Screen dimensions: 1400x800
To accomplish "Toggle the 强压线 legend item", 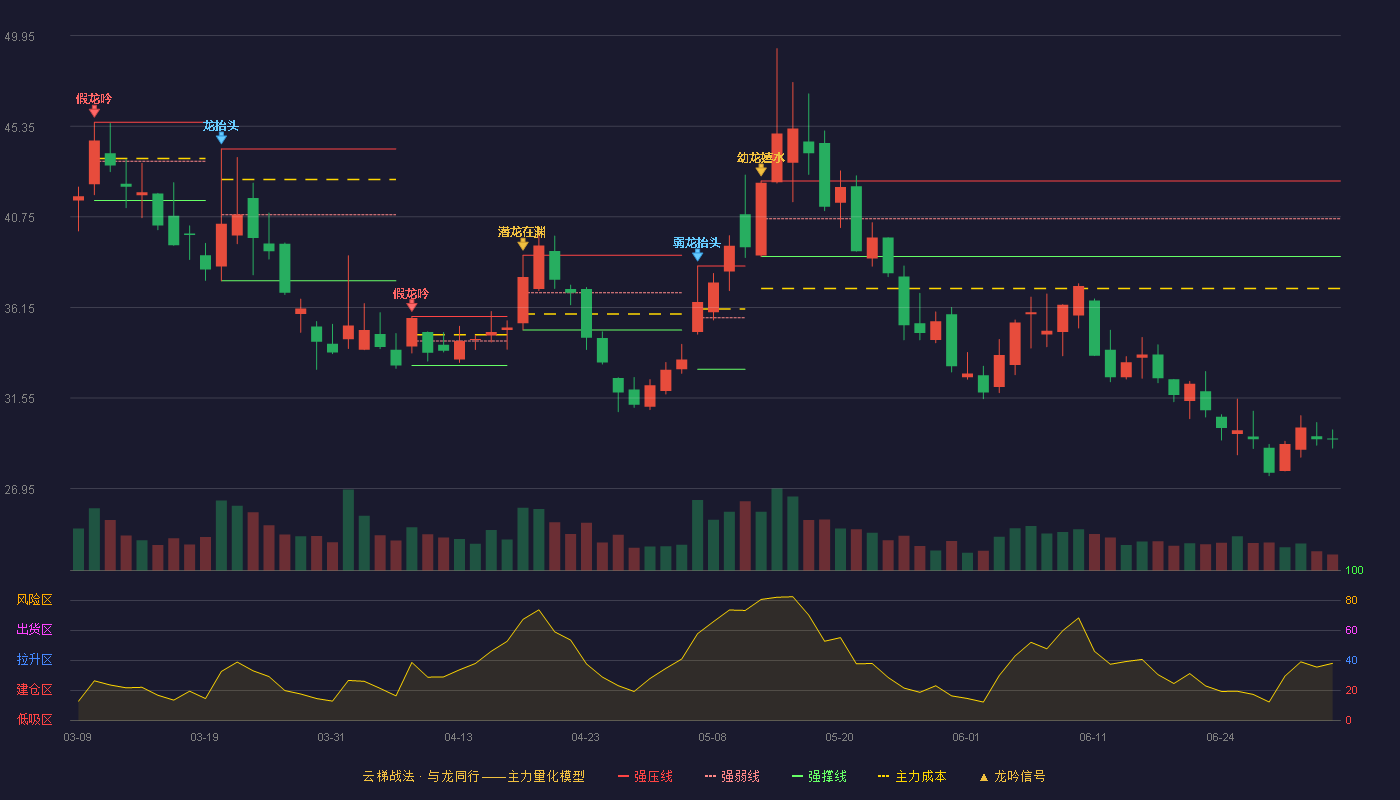I will tap(645, 776).
